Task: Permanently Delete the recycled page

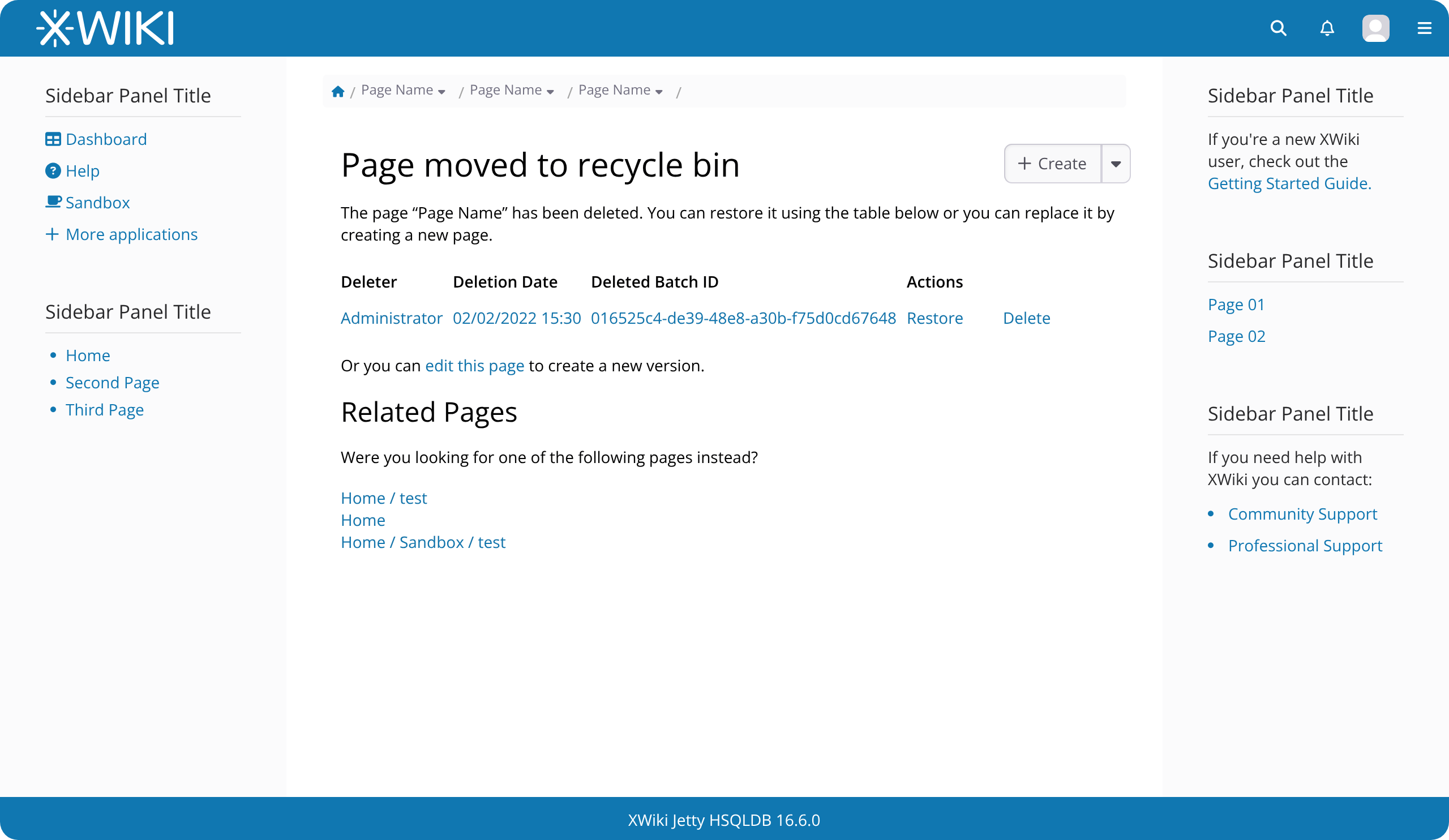Action: point(1026,318)
